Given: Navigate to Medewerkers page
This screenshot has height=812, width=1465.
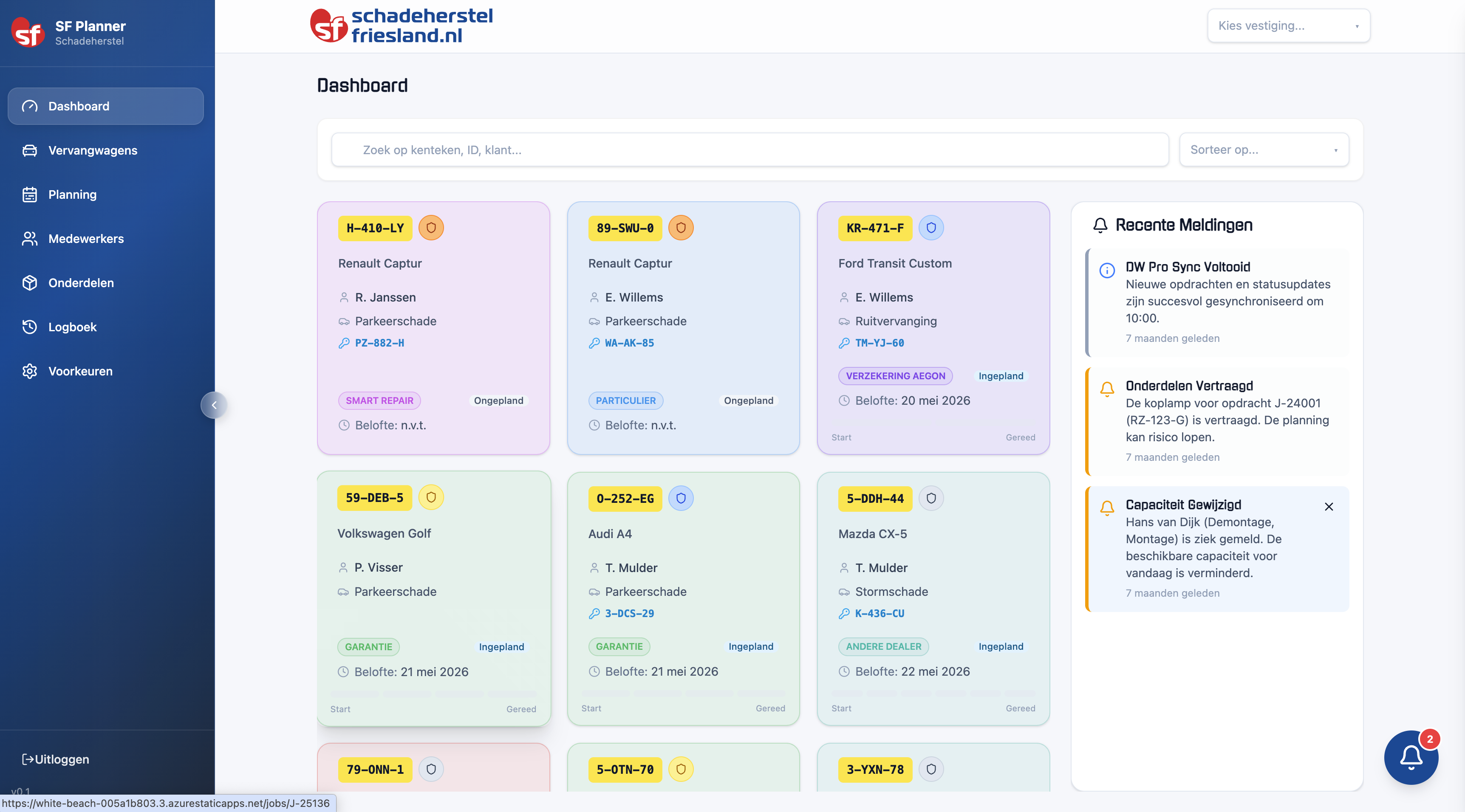Looking at the screenshot, I should click(x=106, y=239).
